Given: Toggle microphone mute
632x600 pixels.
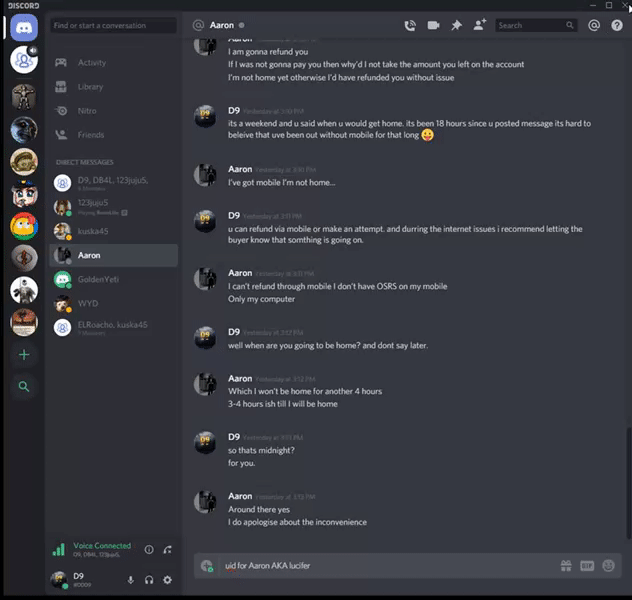Looking at the screenshot, I should pos(131,580).
